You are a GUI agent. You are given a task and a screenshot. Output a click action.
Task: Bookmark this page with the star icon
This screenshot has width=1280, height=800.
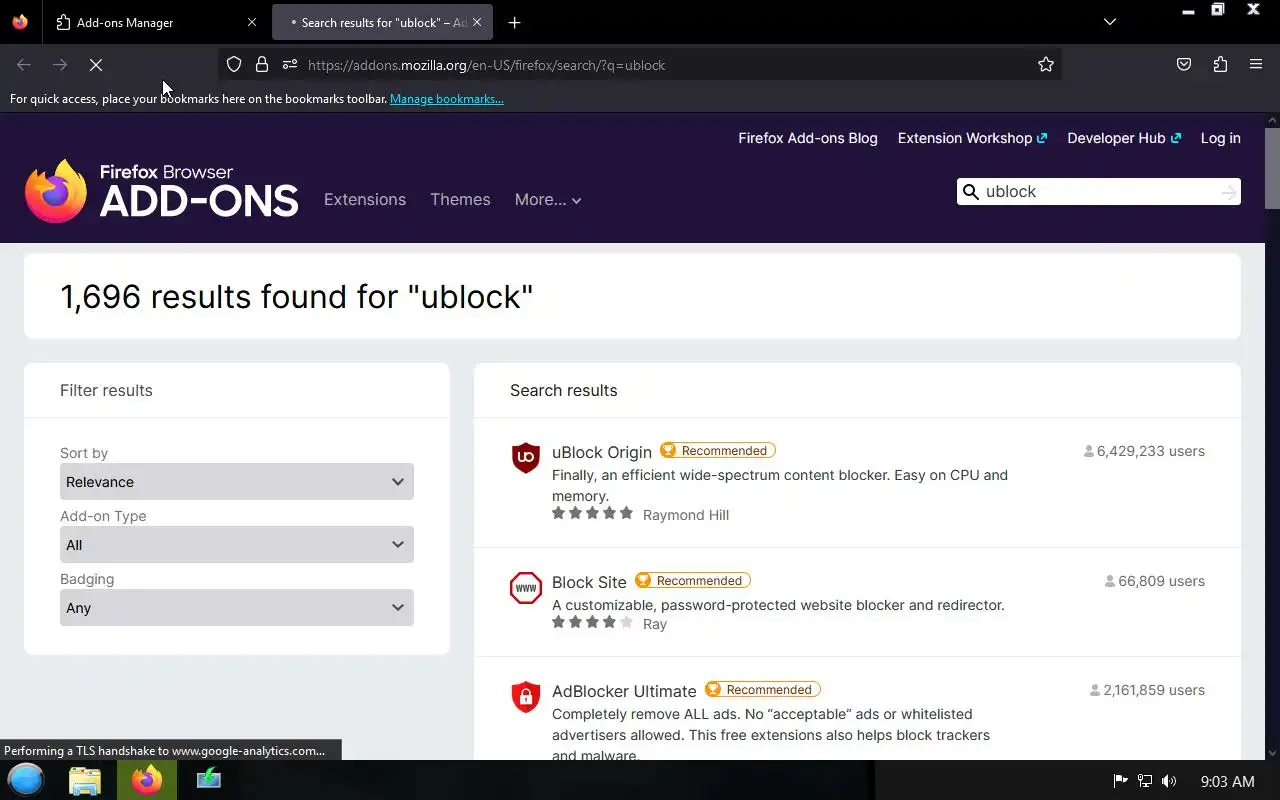1046,65
